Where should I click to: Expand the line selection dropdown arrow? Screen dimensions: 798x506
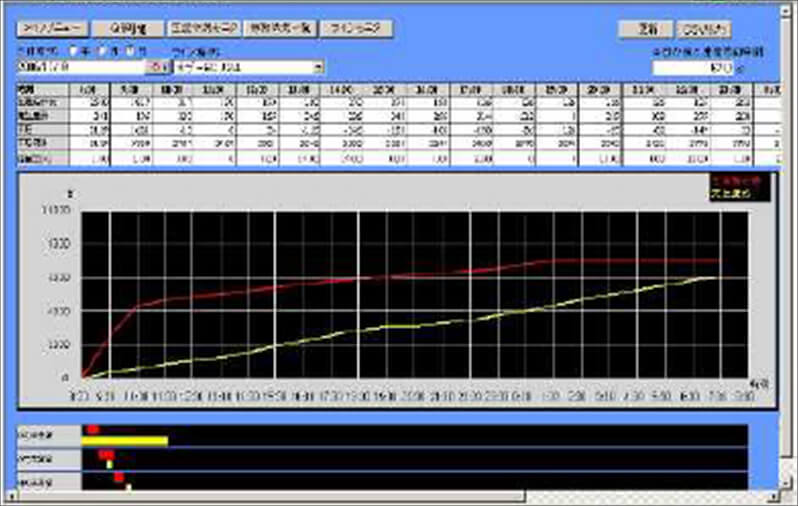[x=319, y=67]
